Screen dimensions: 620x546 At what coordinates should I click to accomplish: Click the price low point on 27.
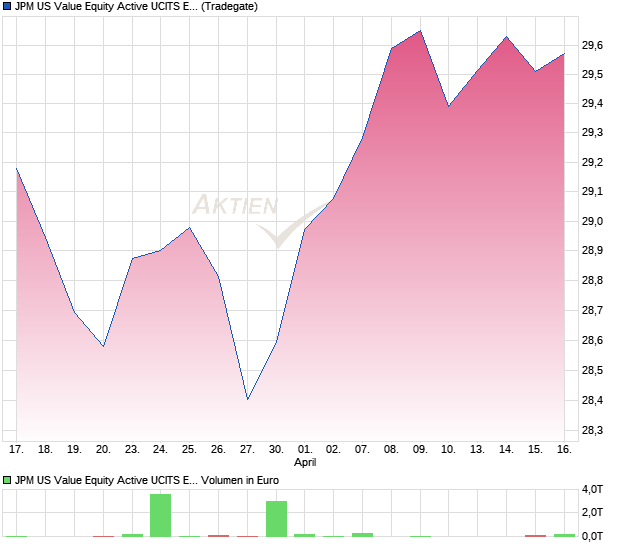tap(248, 399)
